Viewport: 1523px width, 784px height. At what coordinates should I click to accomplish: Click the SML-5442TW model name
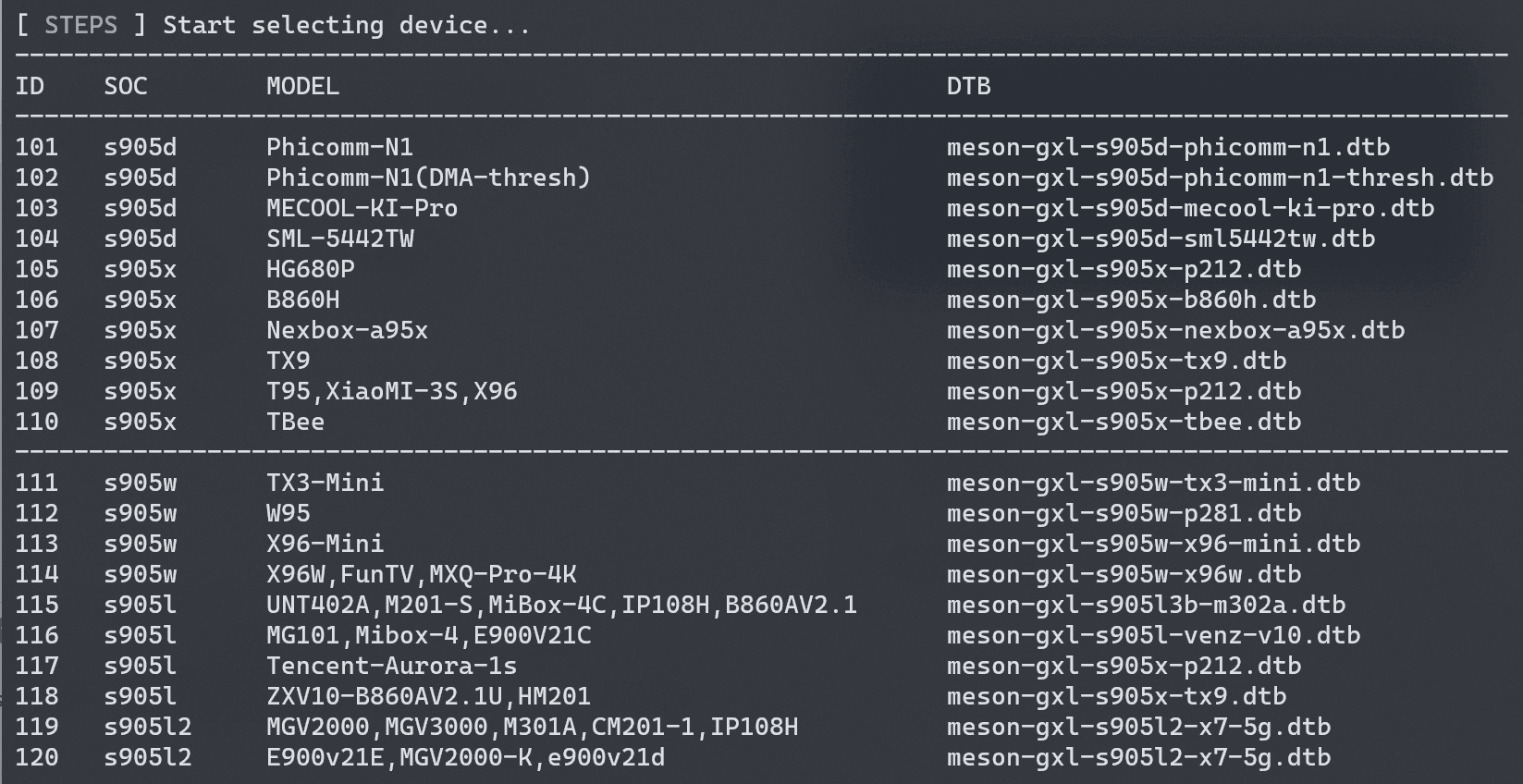coord(340,239)
